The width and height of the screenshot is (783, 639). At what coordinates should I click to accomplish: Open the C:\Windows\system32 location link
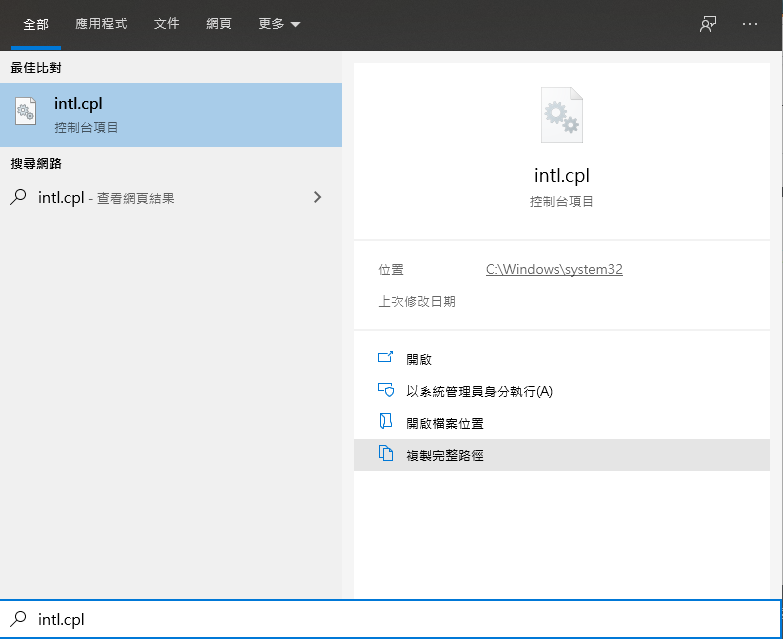point(554,269)
